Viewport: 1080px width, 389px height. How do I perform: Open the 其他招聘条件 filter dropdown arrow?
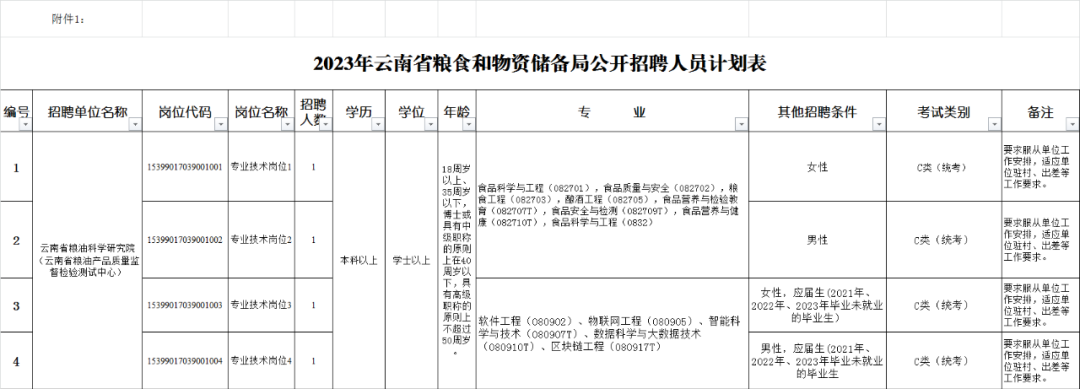pyautogui.click(x=879, y=125)
